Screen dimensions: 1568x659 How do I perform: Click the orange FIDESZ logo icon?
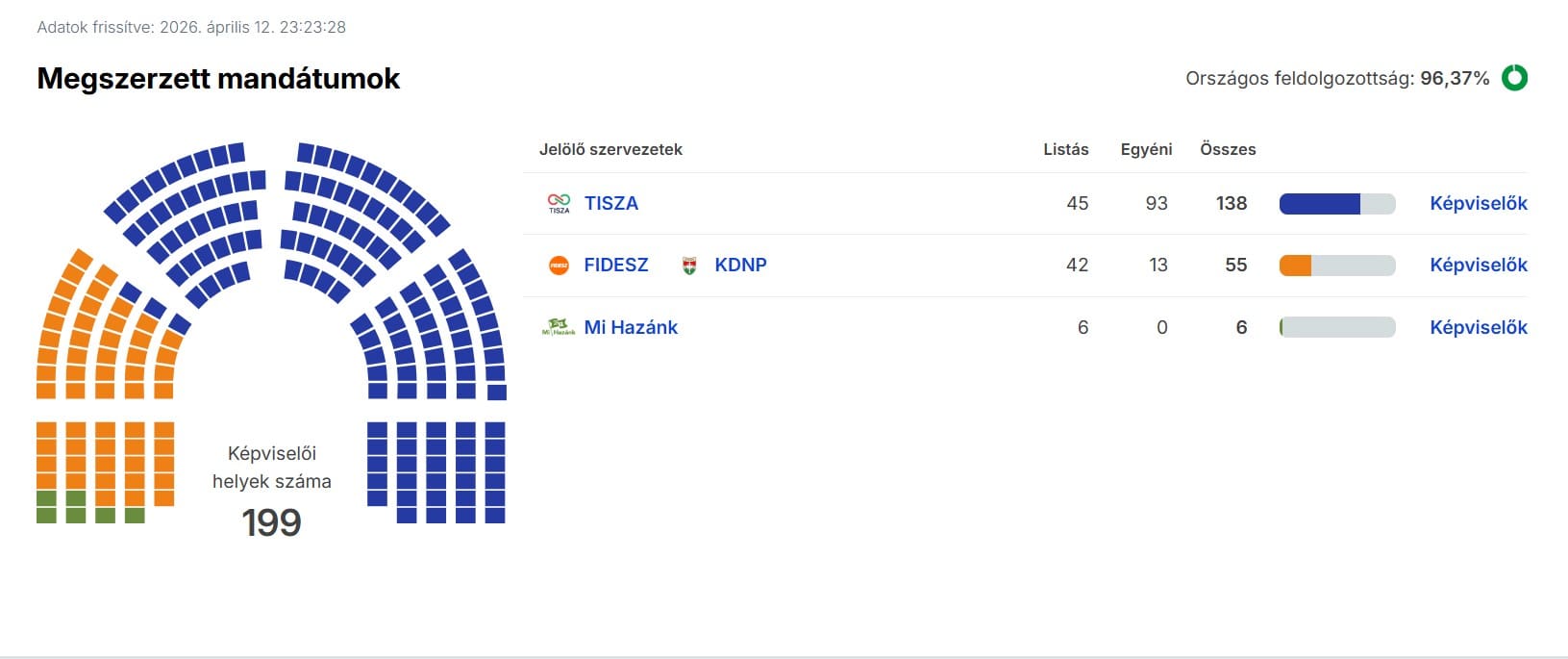pos(559,266)
